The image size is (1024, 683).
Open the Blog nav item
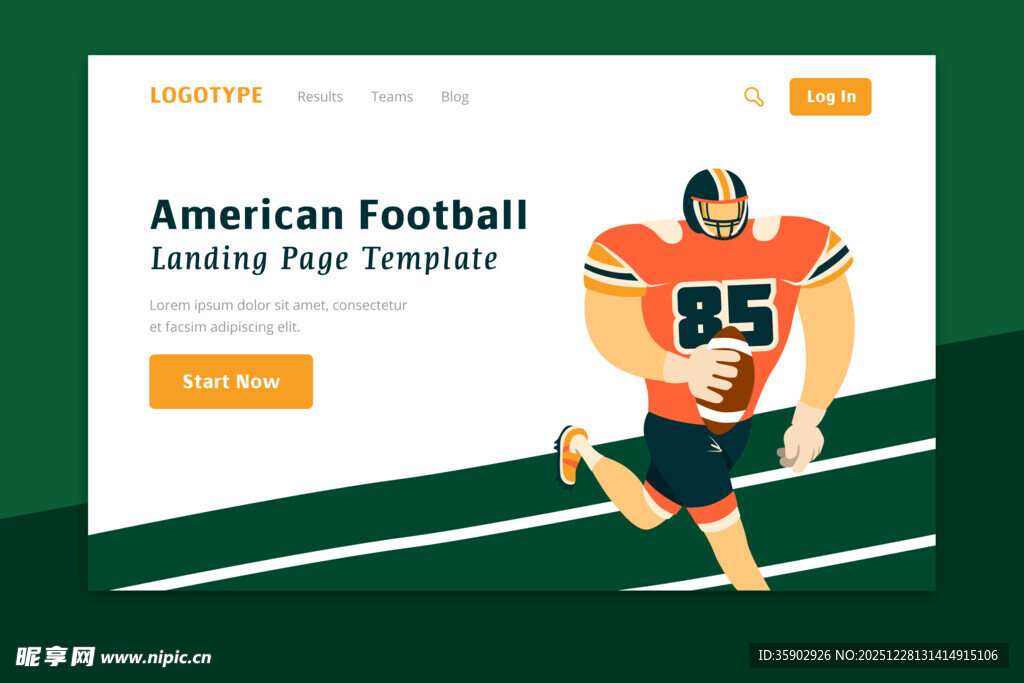tap(455, 97)
